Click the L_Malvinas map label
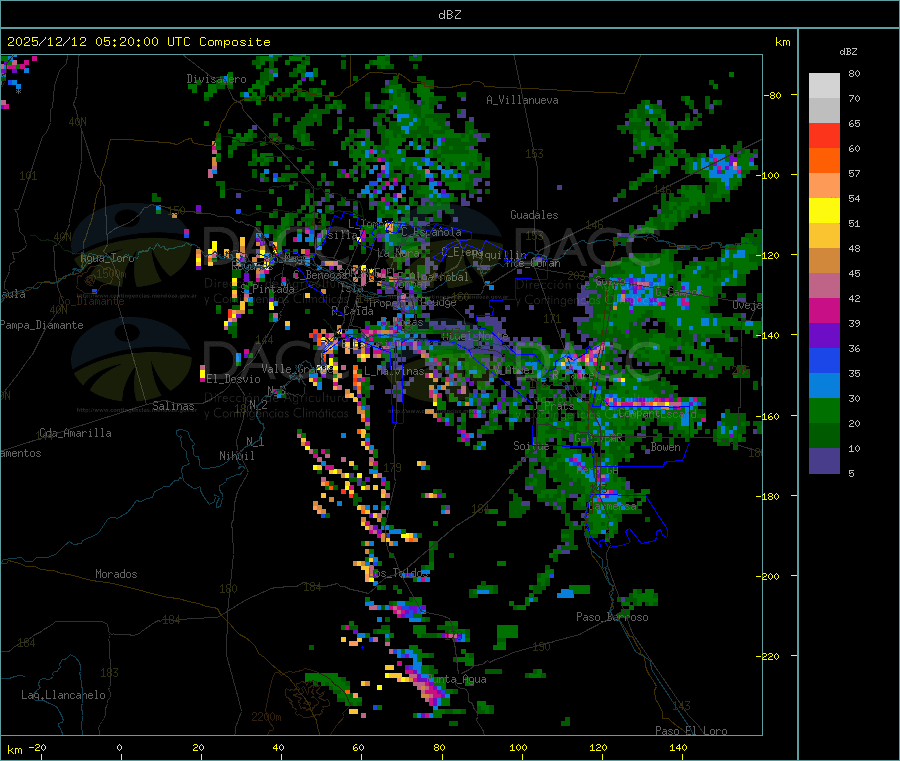Screen dimensions: 900x761 pos(394,372)
